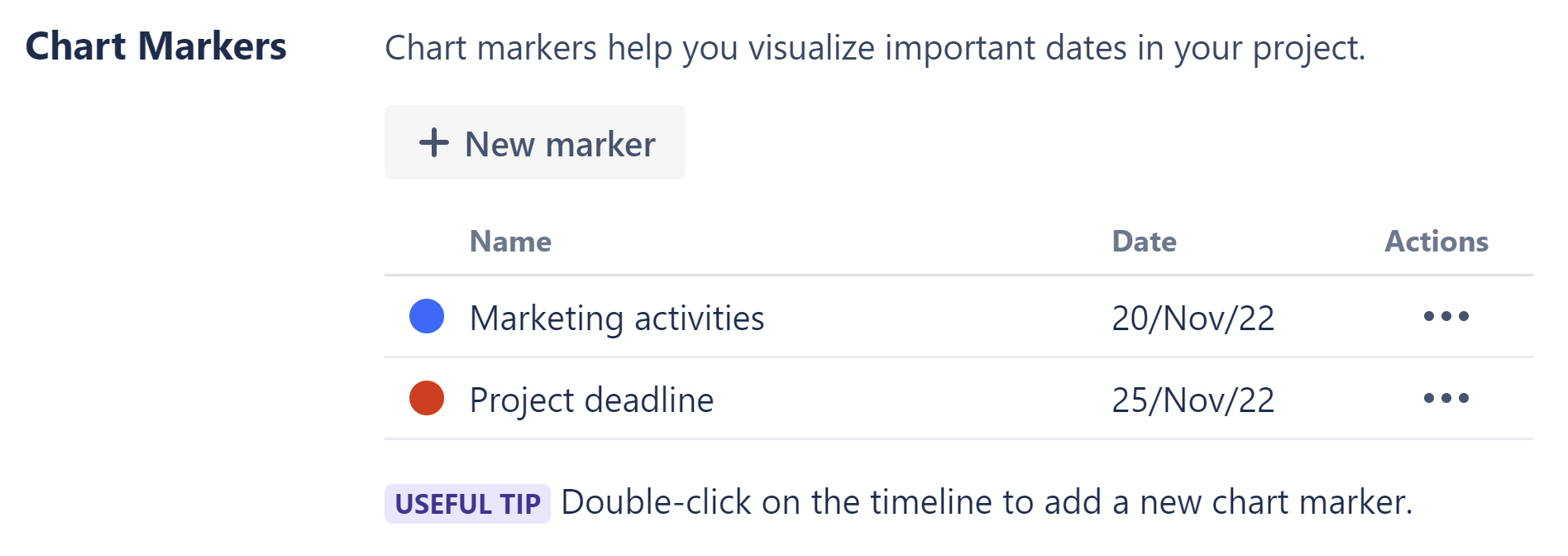Open actions menu for Marketing activities

pyautogui.click(x=1446, y=316)
